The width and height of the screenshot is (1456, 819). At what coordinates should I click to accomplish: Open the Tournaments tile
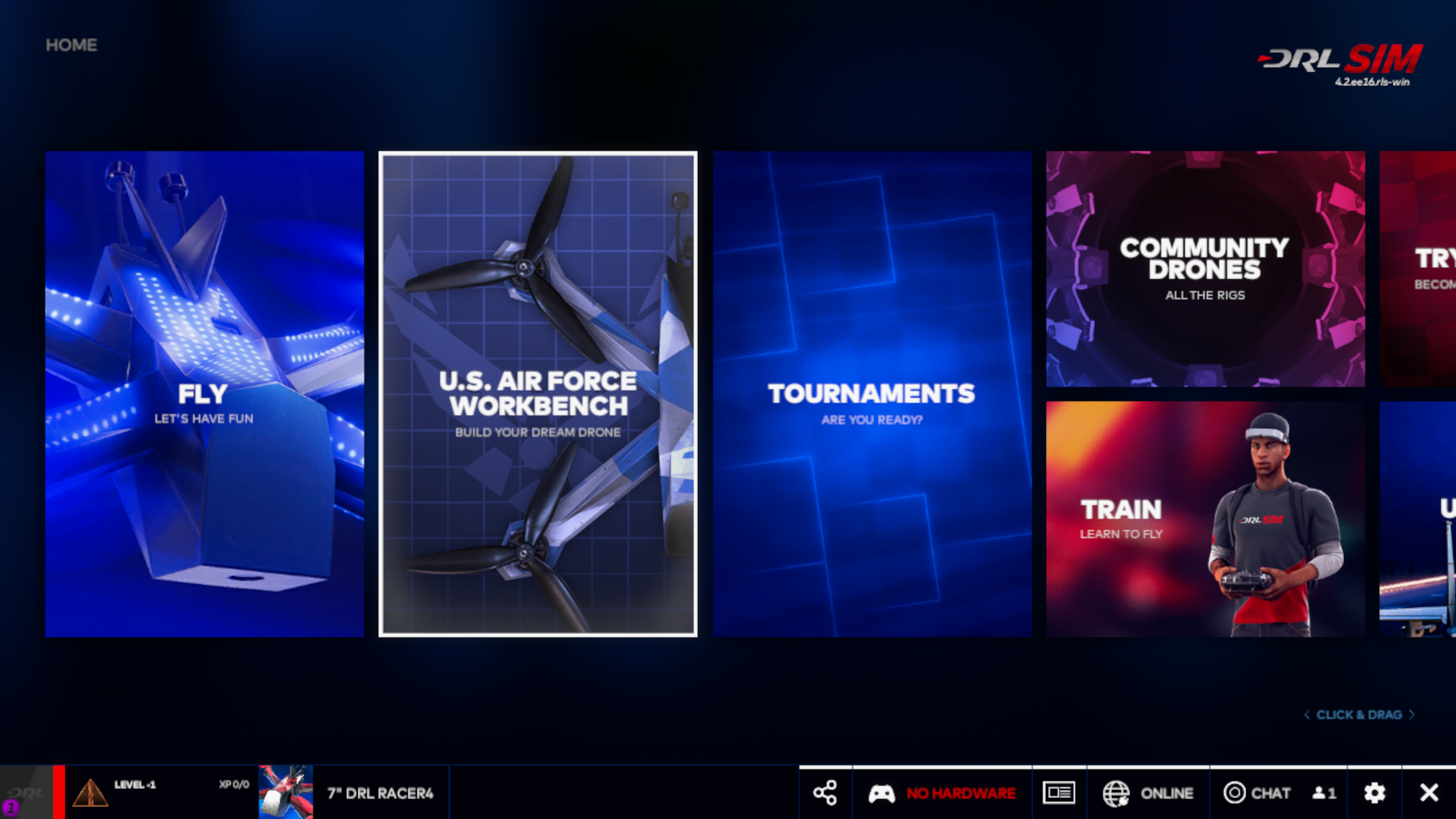871,394
